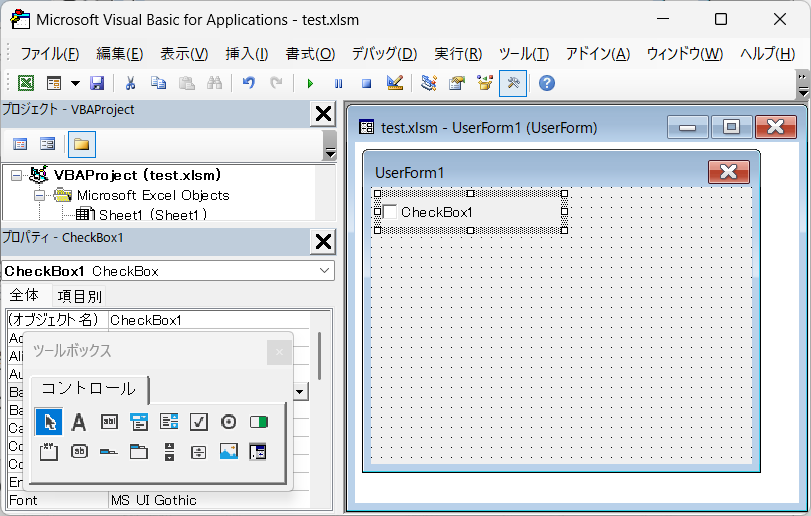
Task: Choose the SpinButton control tool
Action: pyautogui.click(x=199, y=452)
